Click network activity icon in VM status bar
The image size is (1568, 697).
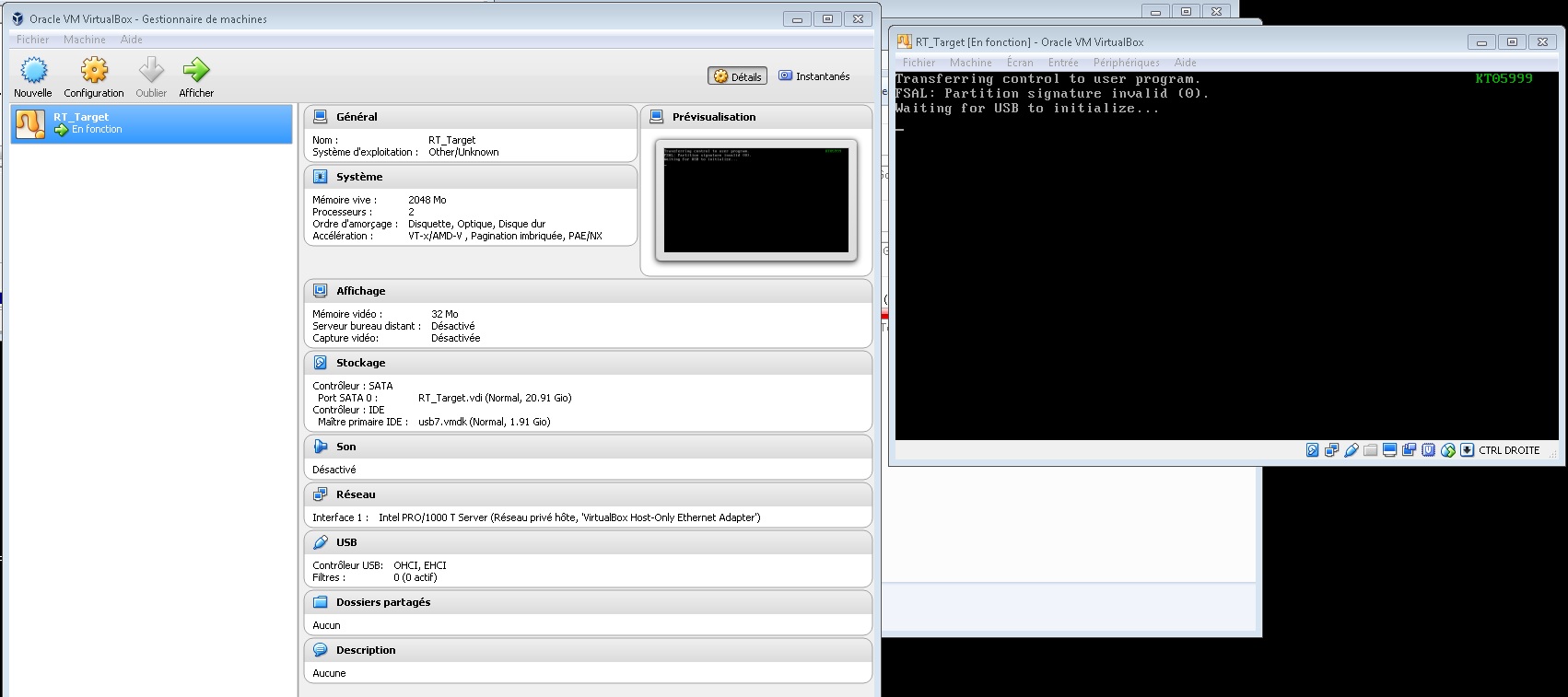click(x=1331, y=450)
